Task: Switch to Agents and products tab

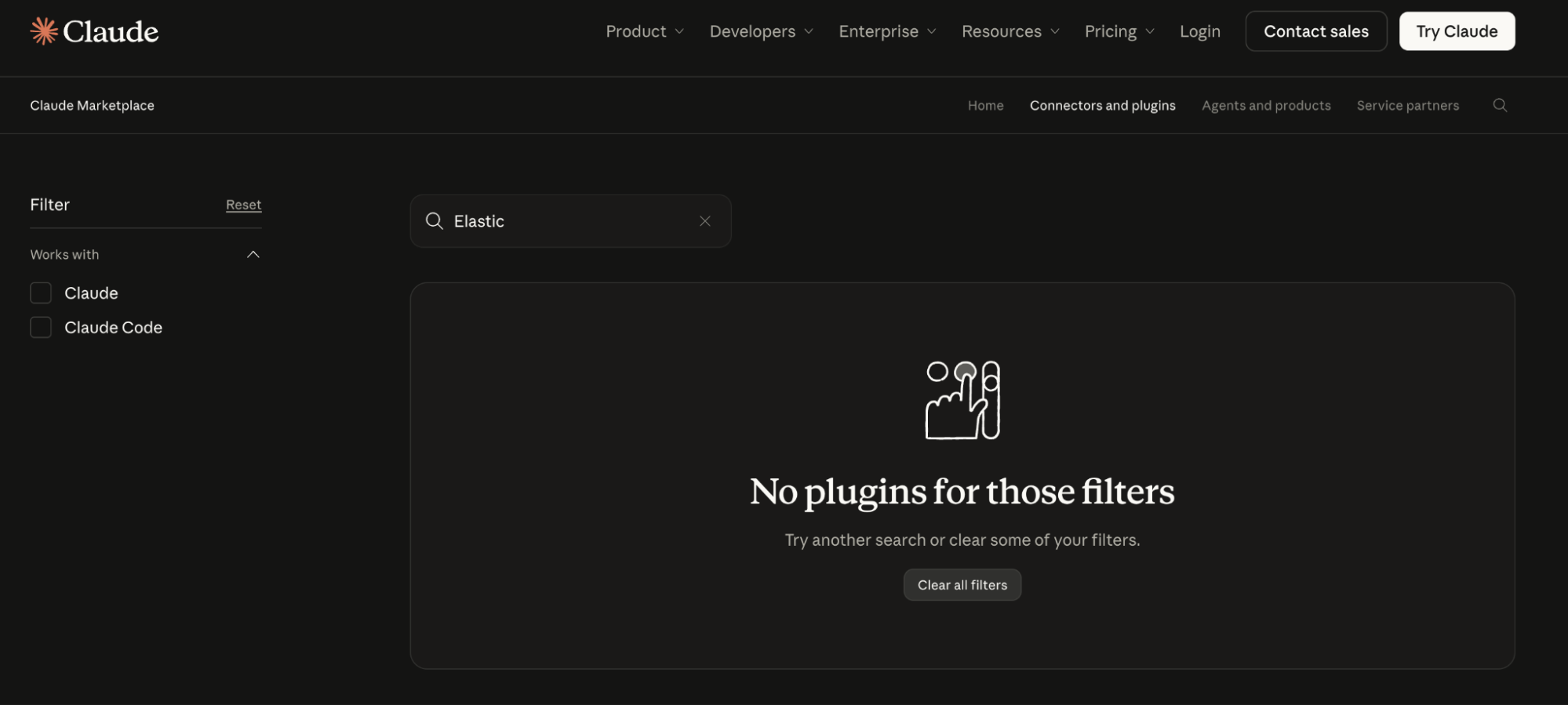Action: pyautogui.click(x=1266, y=105)
